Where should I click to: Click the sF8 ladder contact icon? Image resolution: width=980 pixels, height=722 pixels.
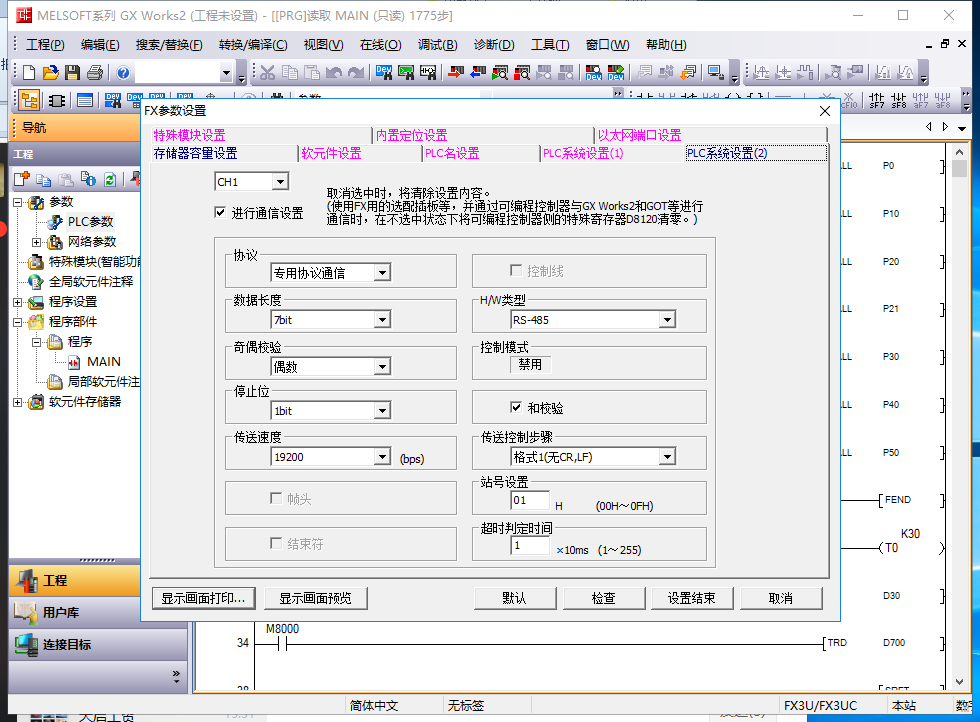tap(899, 100)
